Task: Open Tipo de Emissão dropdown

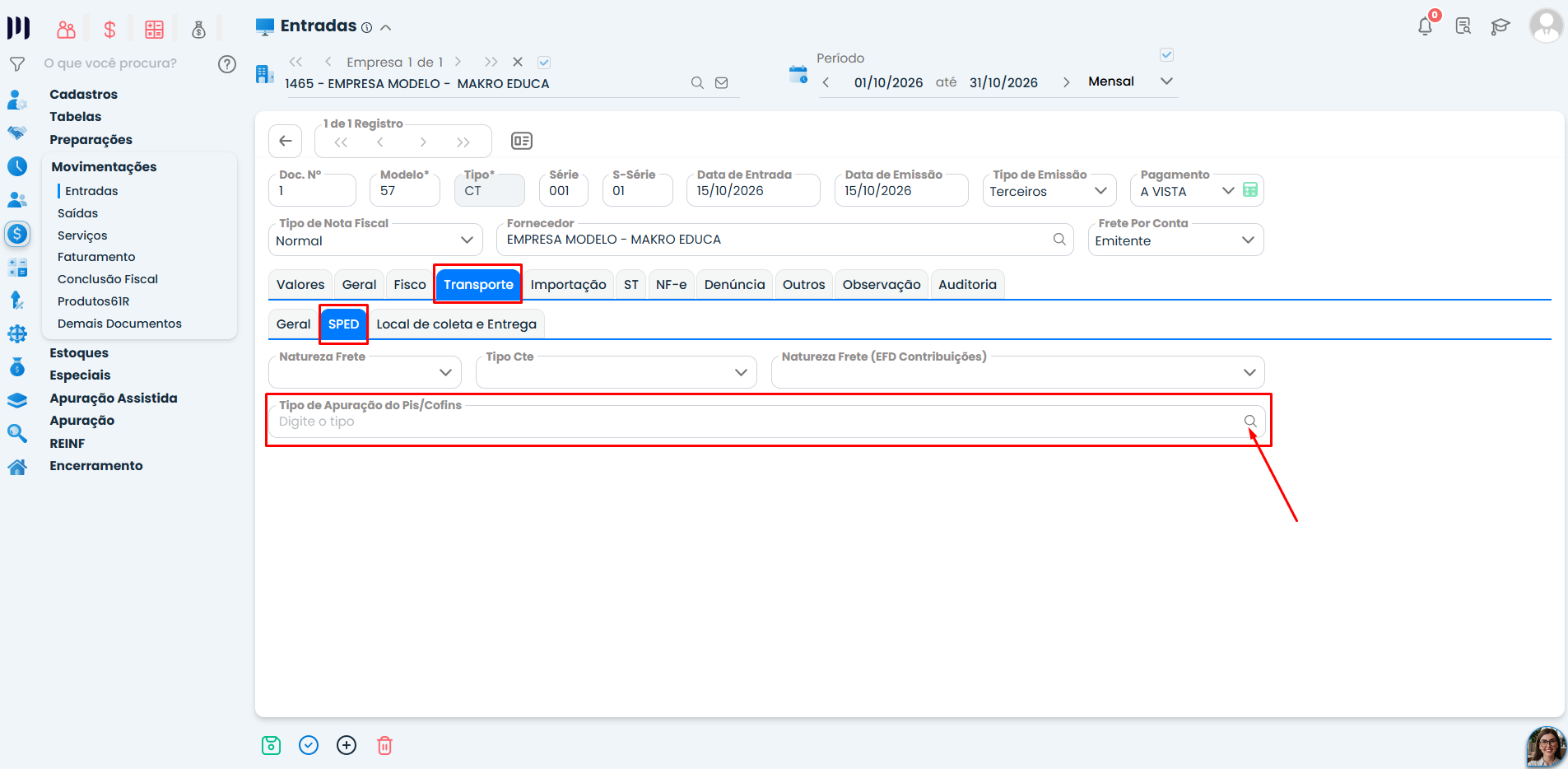Action: pyautogui.click(x=1100, y=191)
